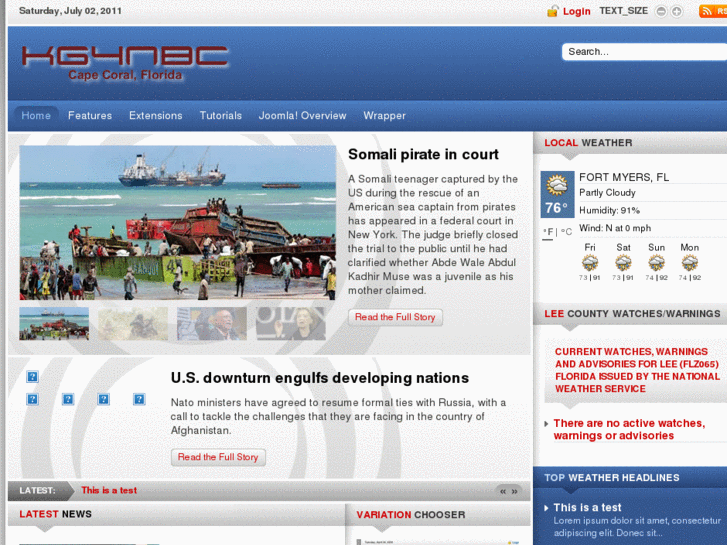Select the elderly man slideshow thumbnail
Image resolution: width=727 pixels, height=545 pixels.
point(212,324)
